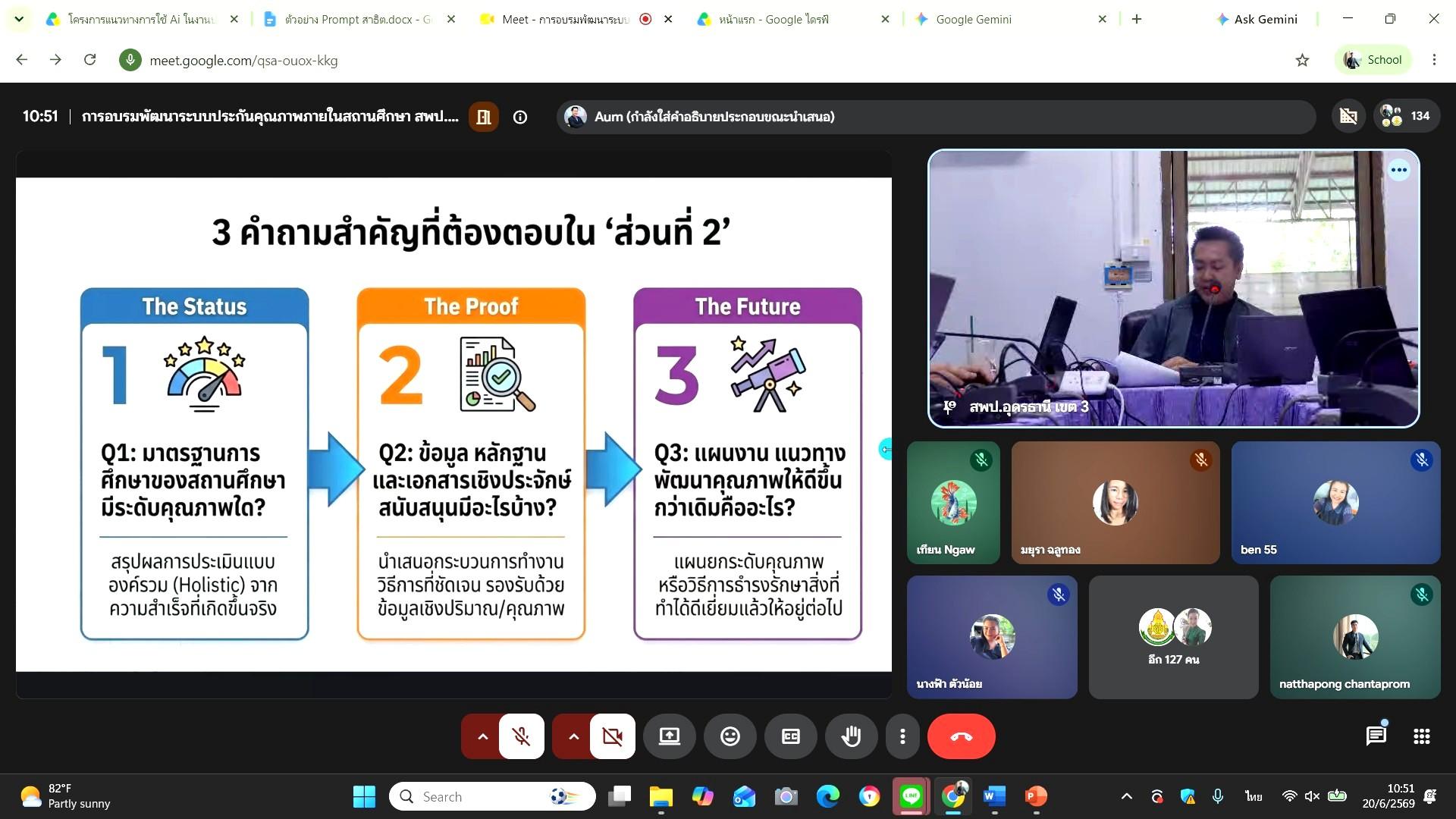Click the Ask Gemini button
This screenshot has height=819, width=1456.
click(x=1257, y=19)
